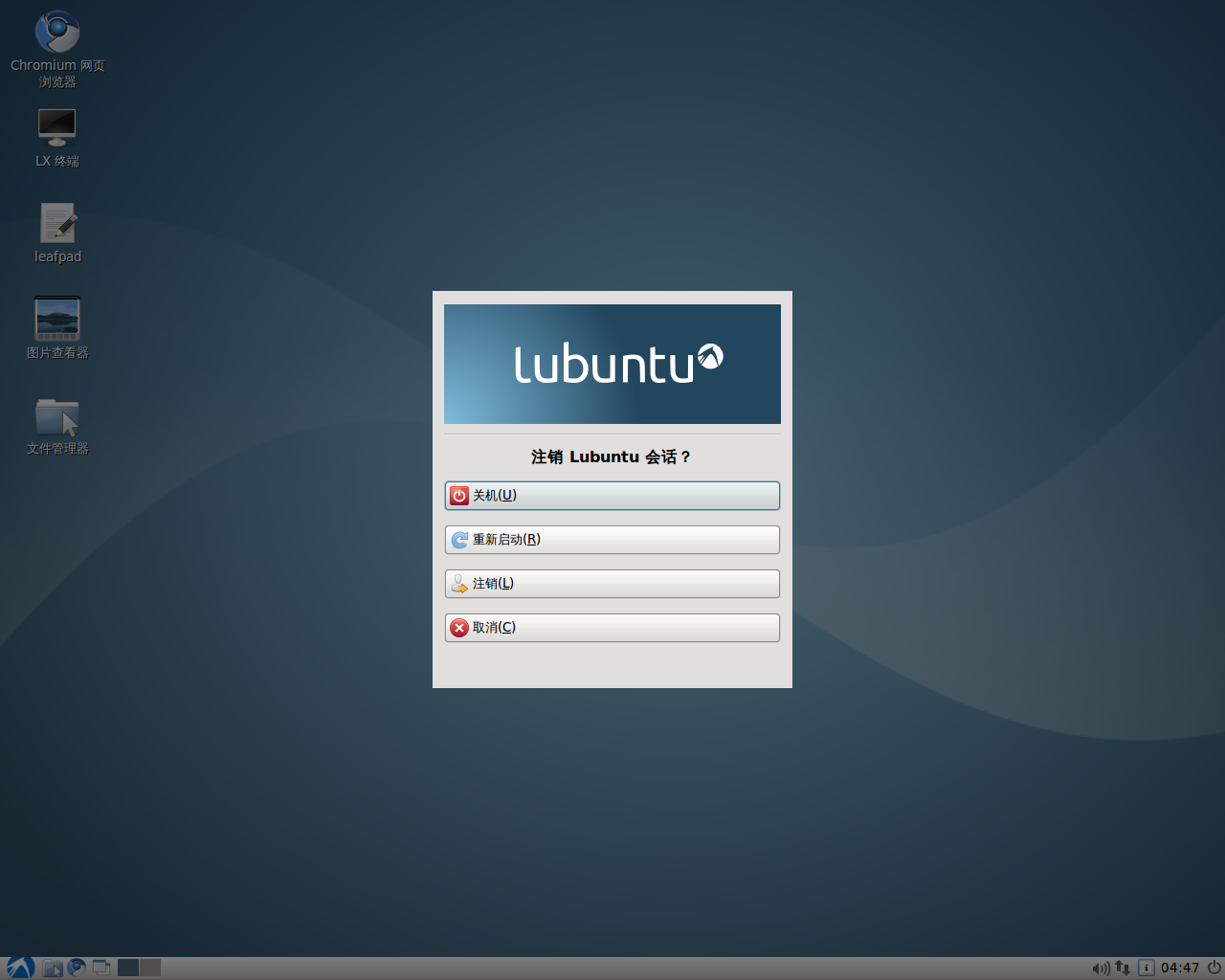Select the 图片查看器 desktop icon
This screenshot has height=980, width=1225.
(57, 328)
